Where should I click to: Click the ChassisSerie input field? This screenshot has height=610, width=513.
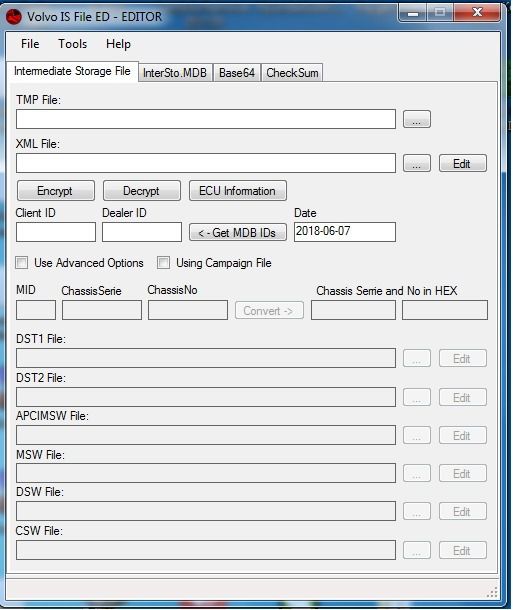click(102, 310)
